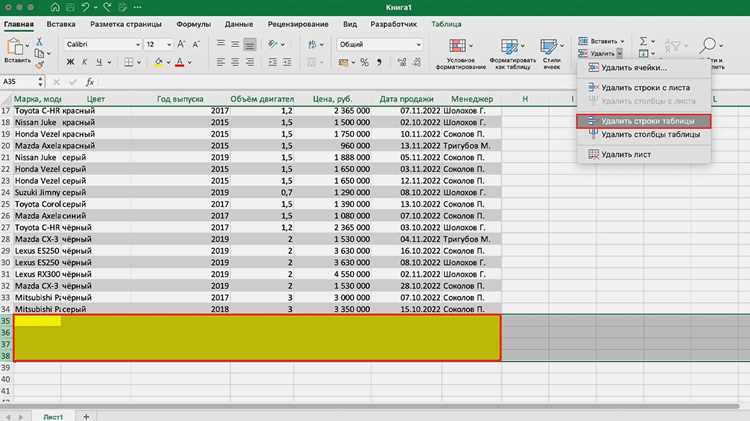Add a new sheet with plus button
750x421 pixels.
pyautogui.click(x=86, y=416)
